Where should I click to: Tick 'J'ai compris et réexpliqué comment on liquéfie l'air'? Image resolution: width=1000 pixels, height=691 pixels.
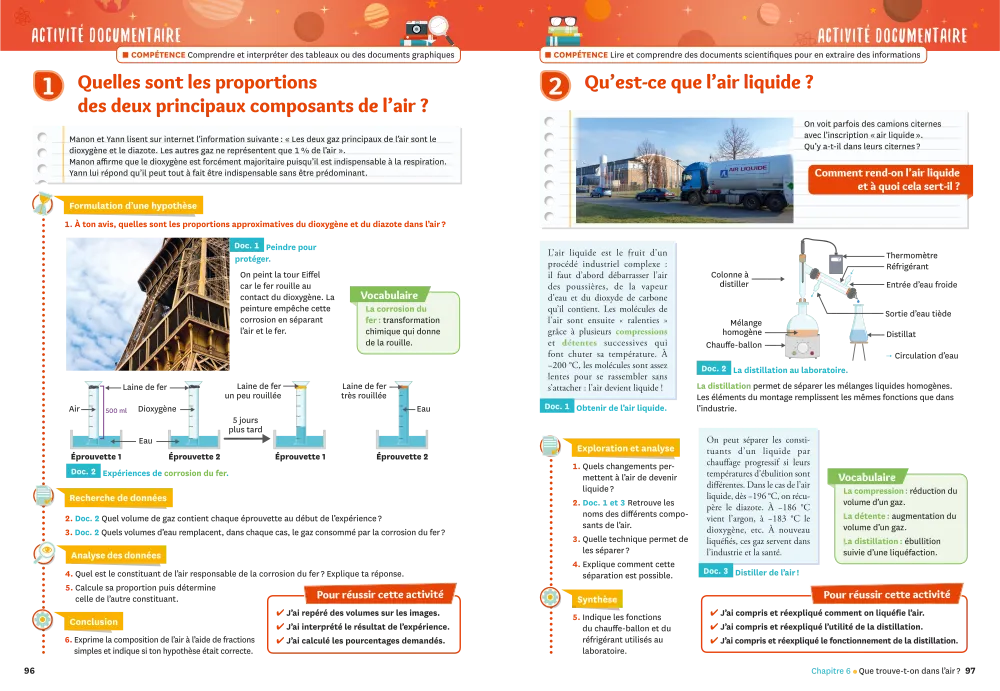tap(714, 613)
